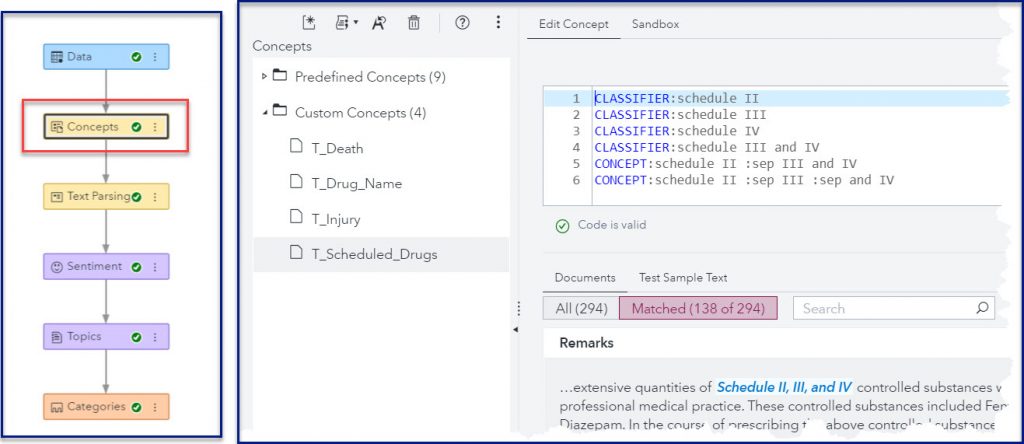Click code line 3 CLASSIFIER:schedule IV

click(677, 131)
